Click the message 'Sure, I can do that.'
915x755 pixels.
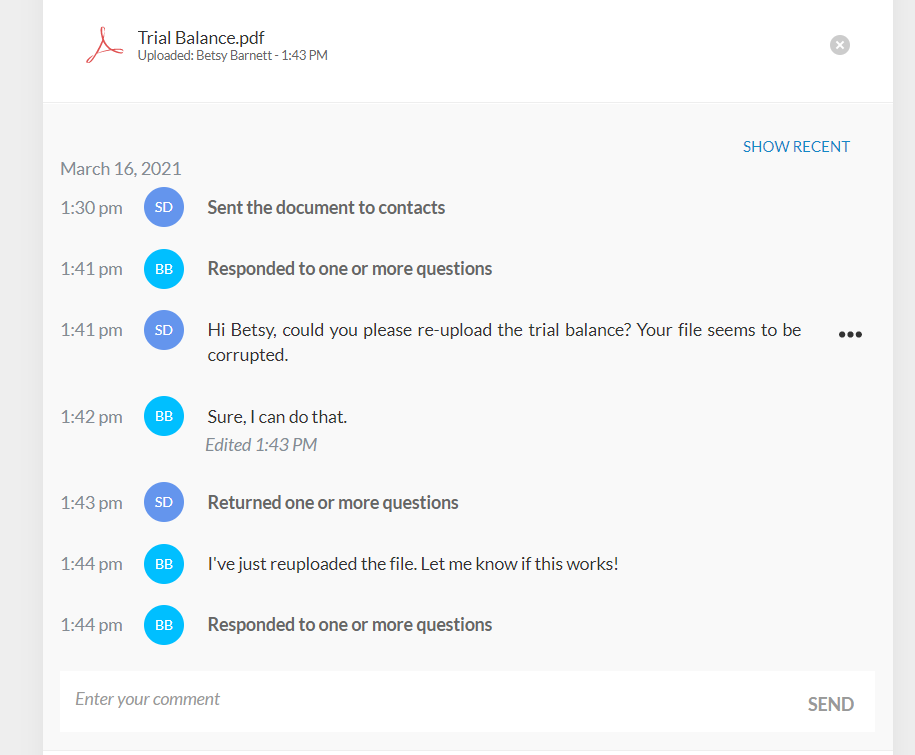(x=277, y=416)
